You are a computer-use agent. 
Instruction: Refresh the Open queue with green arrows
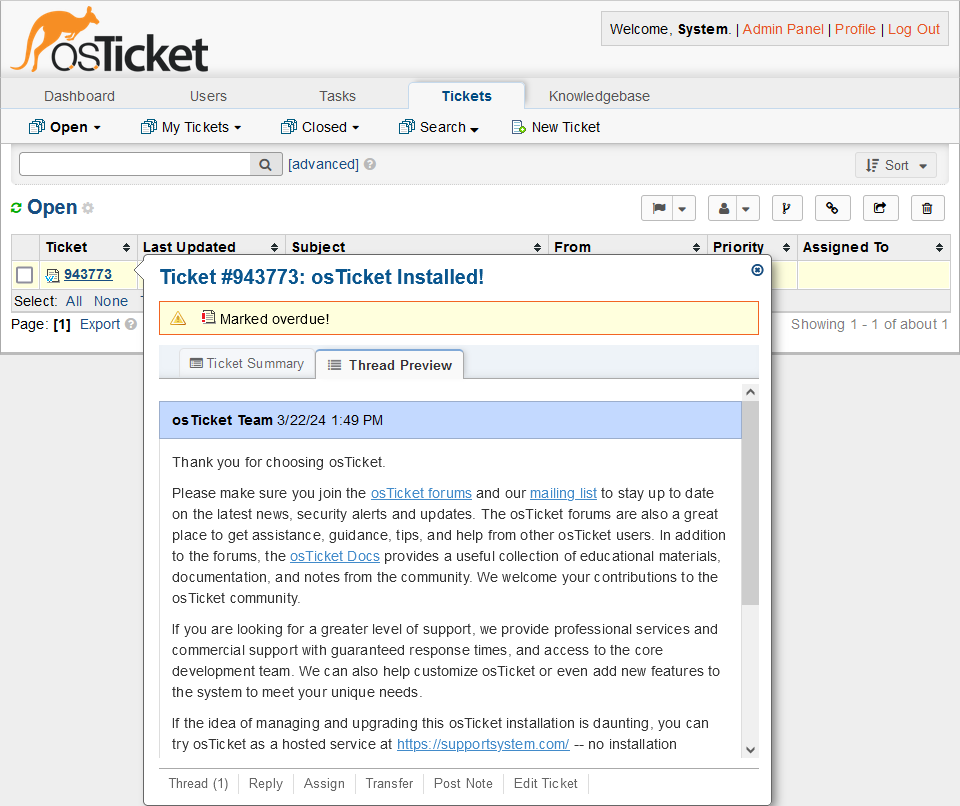point(17,208)
